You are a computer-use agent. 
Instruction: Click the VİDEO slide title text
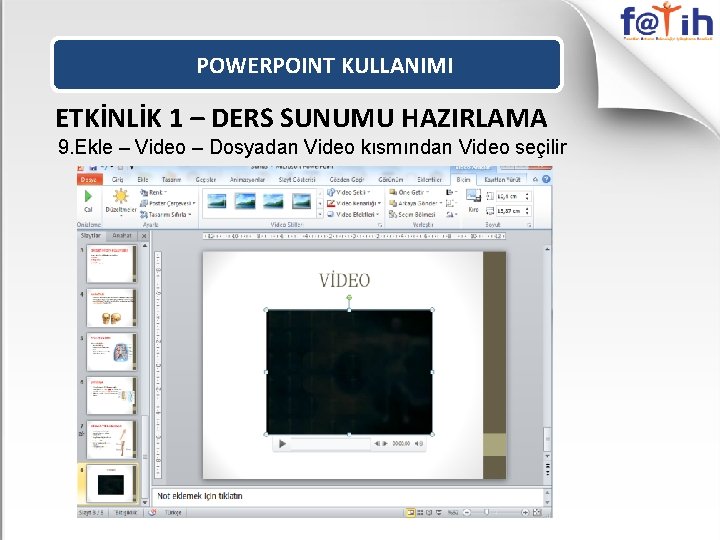tap(344, 280)
